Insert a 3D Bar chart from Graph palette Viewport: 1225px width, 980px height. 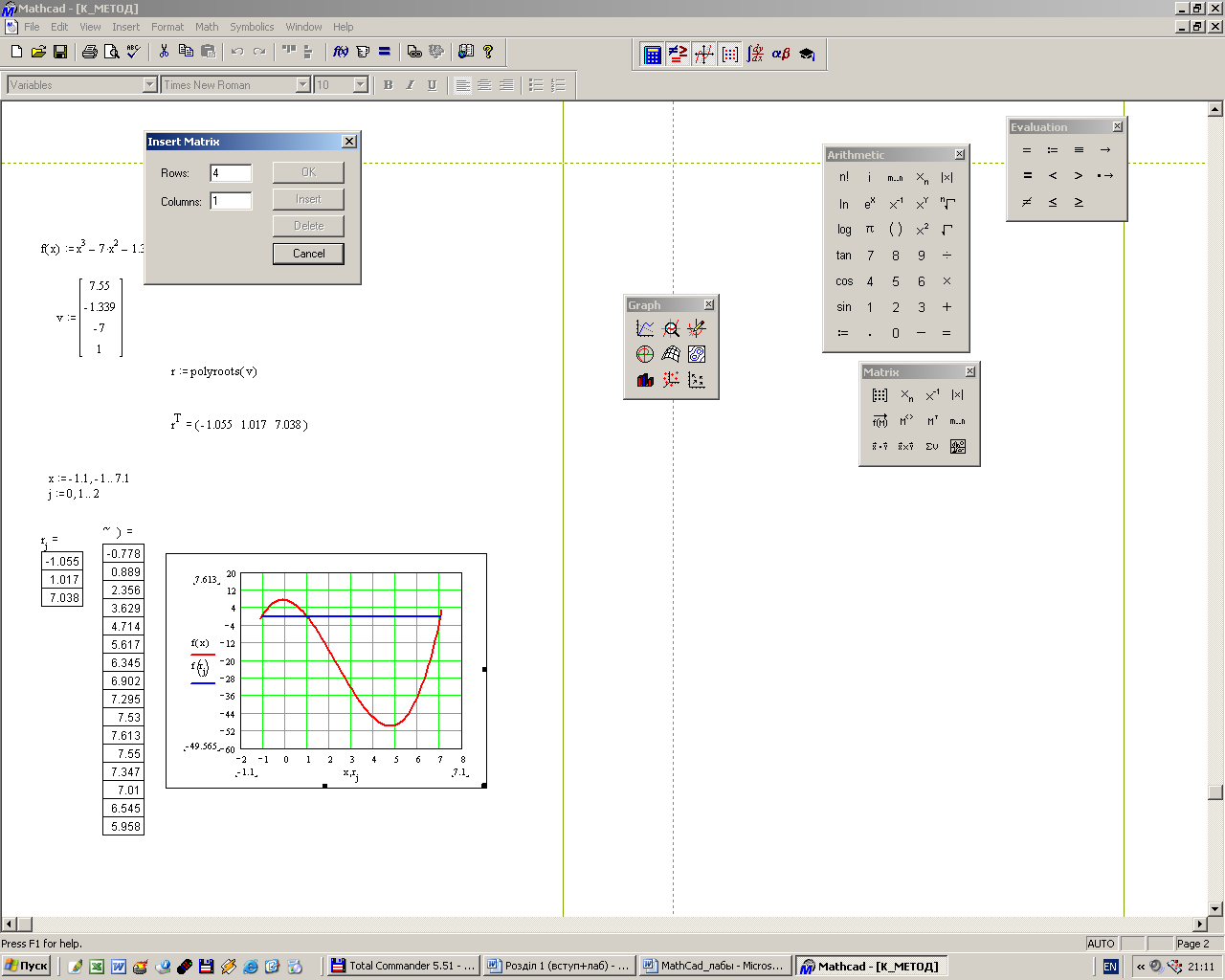coord(645,380)
